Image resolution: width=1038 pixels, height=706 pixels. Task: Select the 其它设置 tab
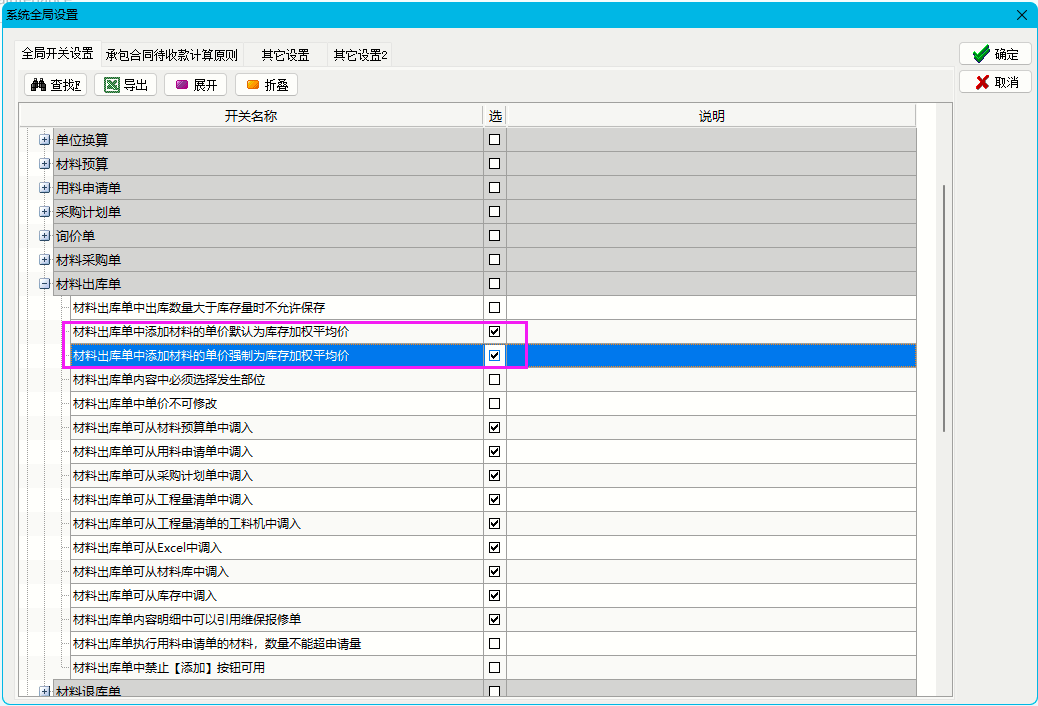tap(285, 55)
